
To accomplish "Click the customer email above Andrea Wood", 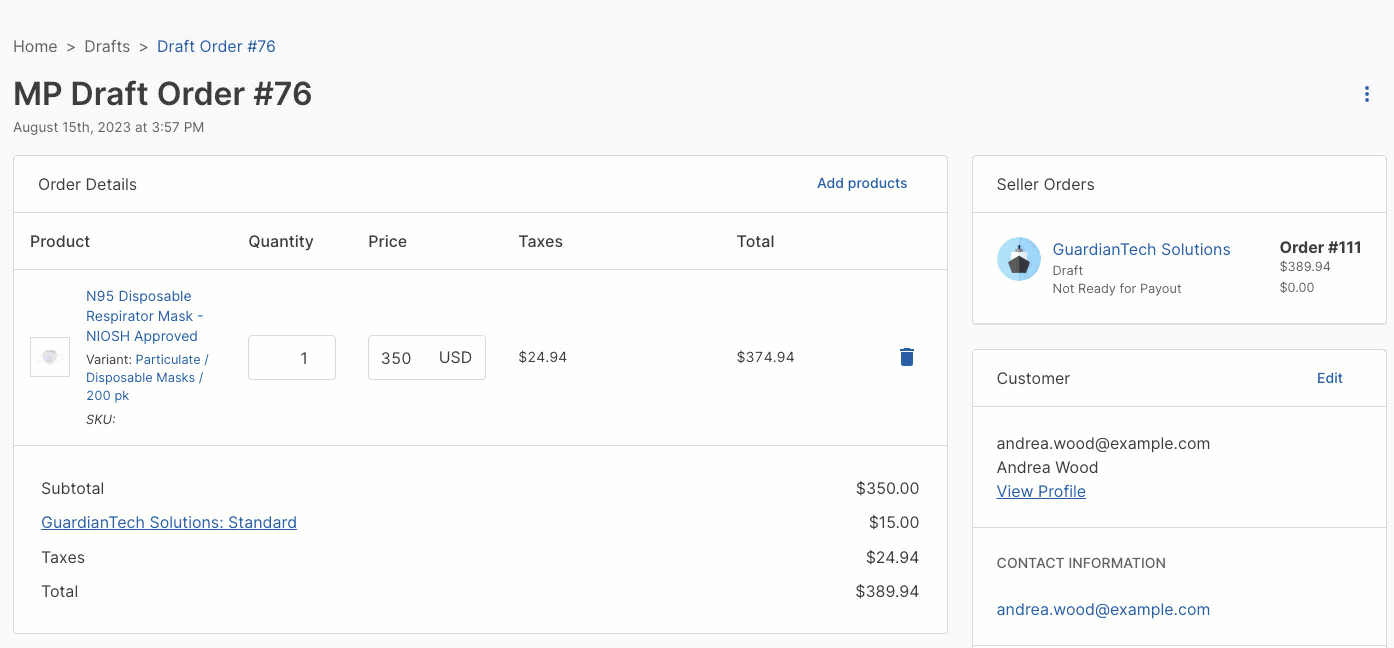I will click(x=1103, y=444).
